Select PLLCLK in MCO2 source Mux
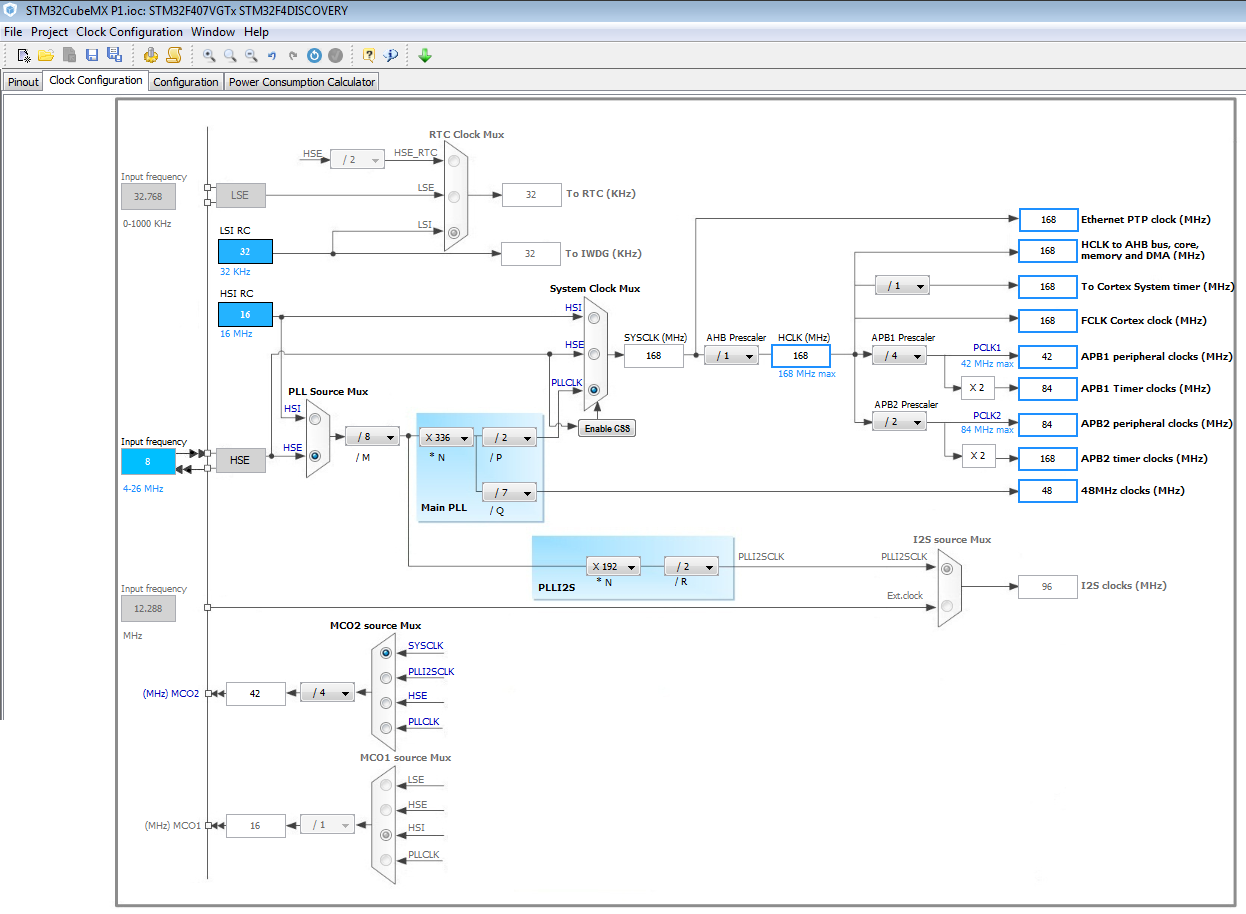 [386, 728]
